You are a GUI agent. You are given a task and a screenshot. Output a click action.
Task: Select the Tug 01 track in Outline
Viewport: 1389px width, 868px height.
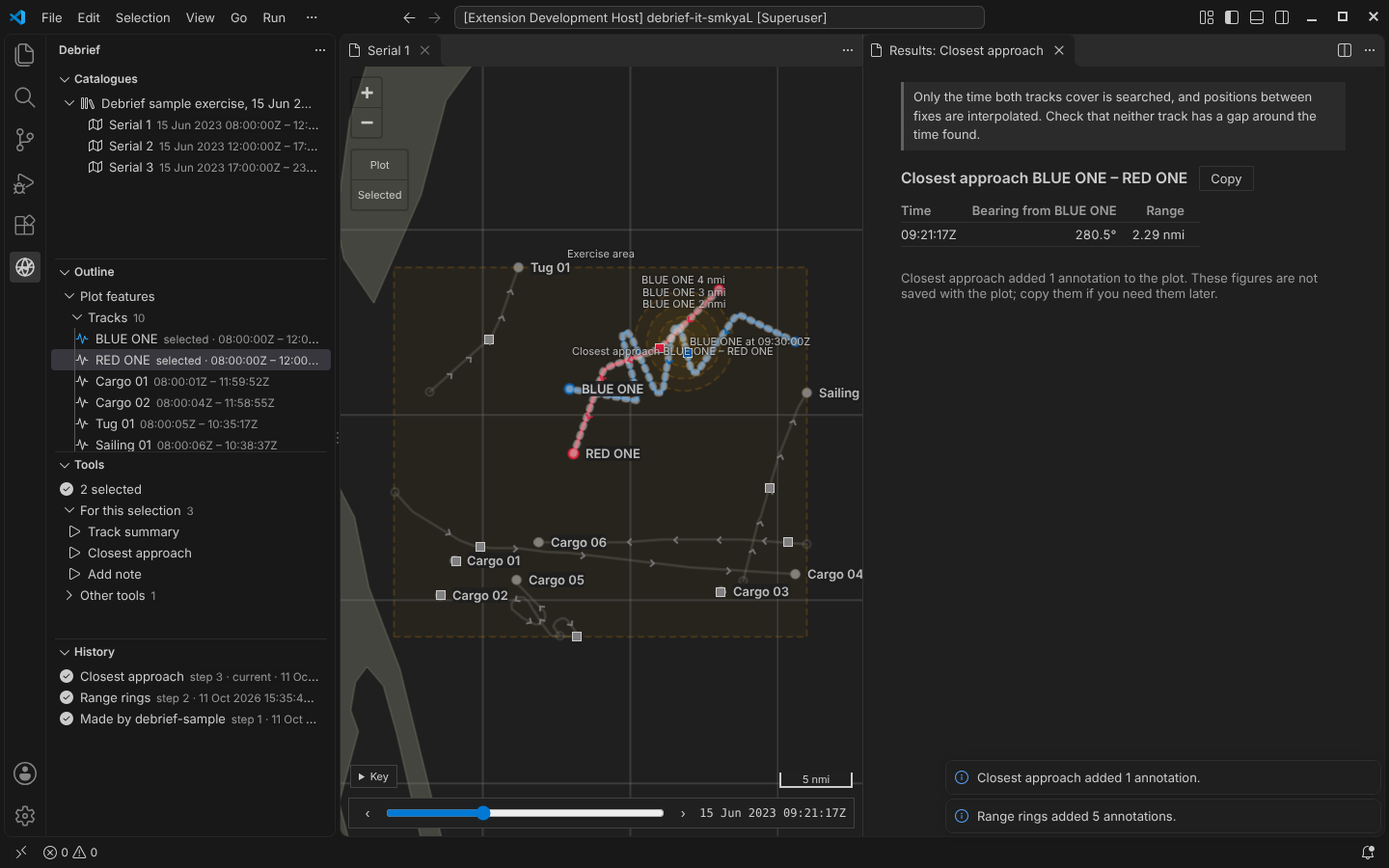[189, 423]
